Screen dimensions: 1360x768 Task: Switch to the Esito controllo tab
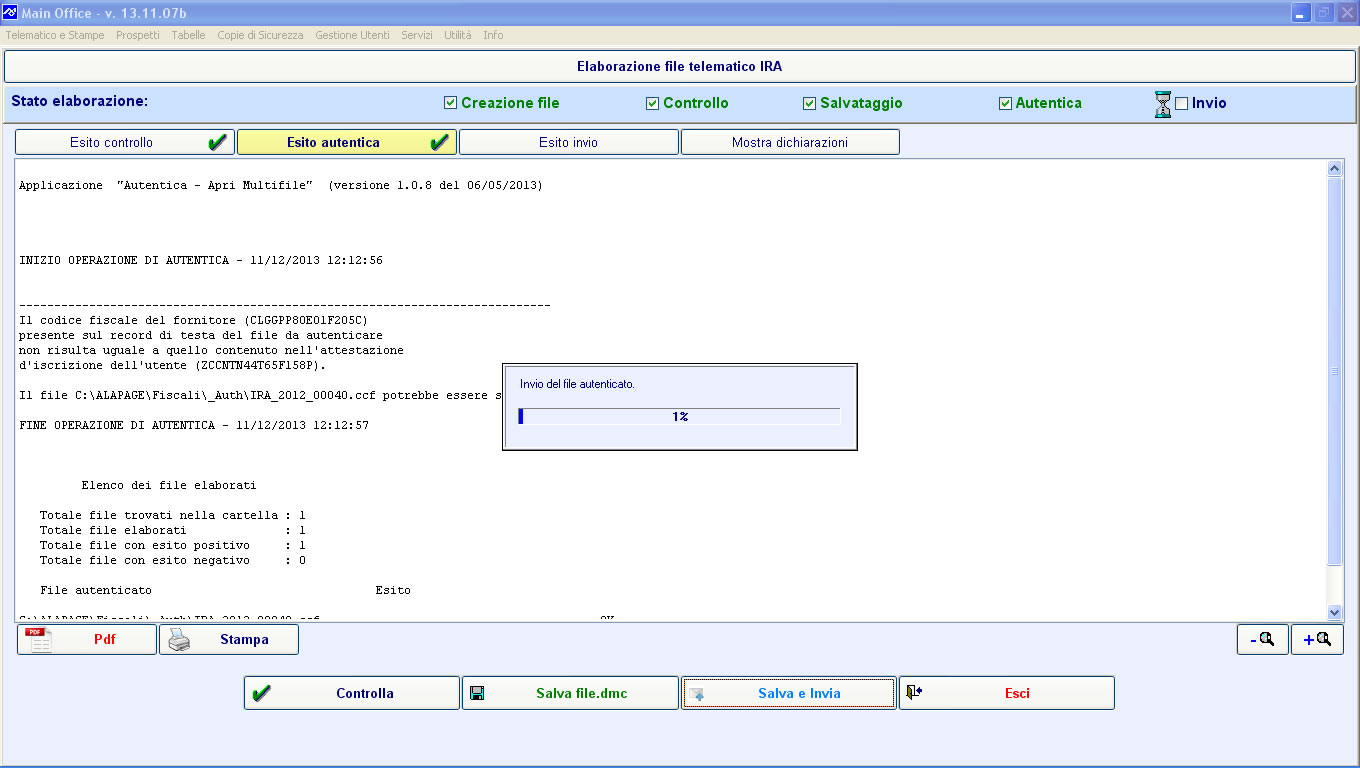pyautogui.click(x=126, y=142)
